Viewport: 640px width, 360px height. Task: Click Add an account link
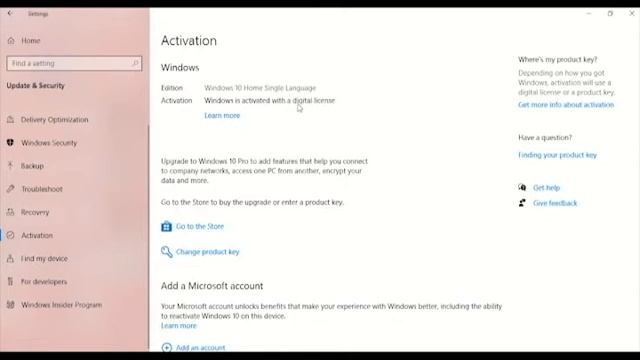(x=200, y=348)
